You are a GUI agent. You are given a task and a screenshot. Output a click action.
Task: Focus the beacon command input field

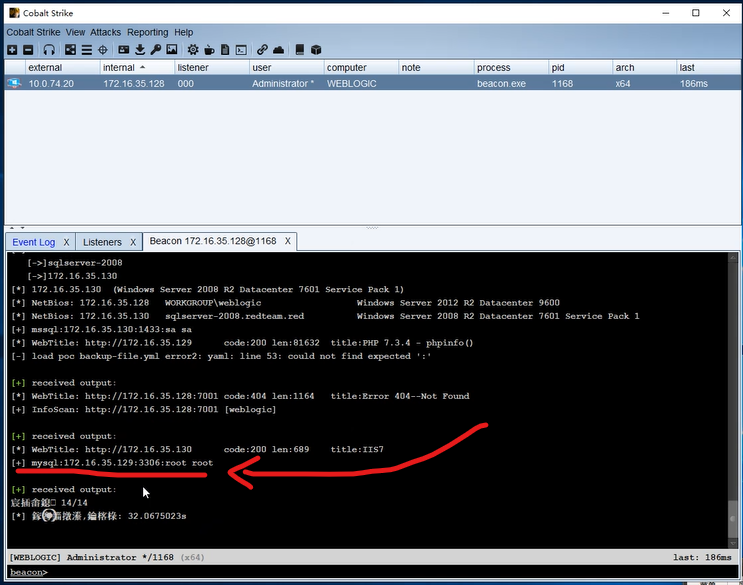[391, 572]
